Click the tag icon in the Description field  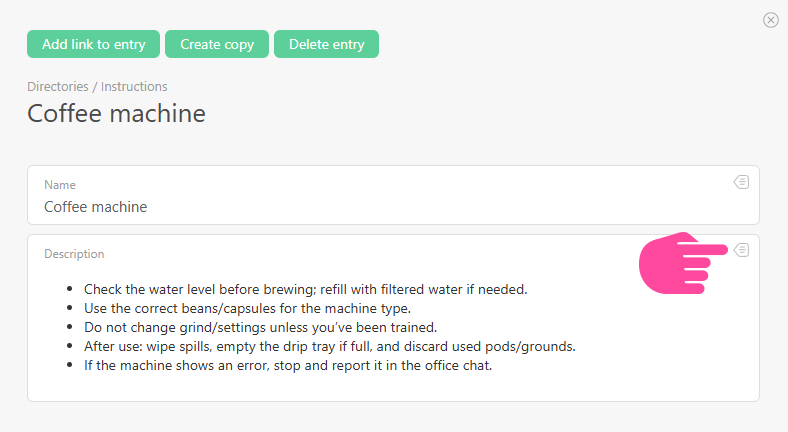(x=741, y=250)
